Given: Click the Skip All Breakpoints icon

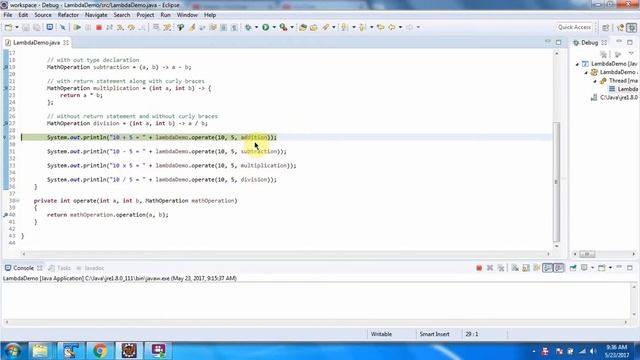Looking at the screenshot, I should point(62,27).
